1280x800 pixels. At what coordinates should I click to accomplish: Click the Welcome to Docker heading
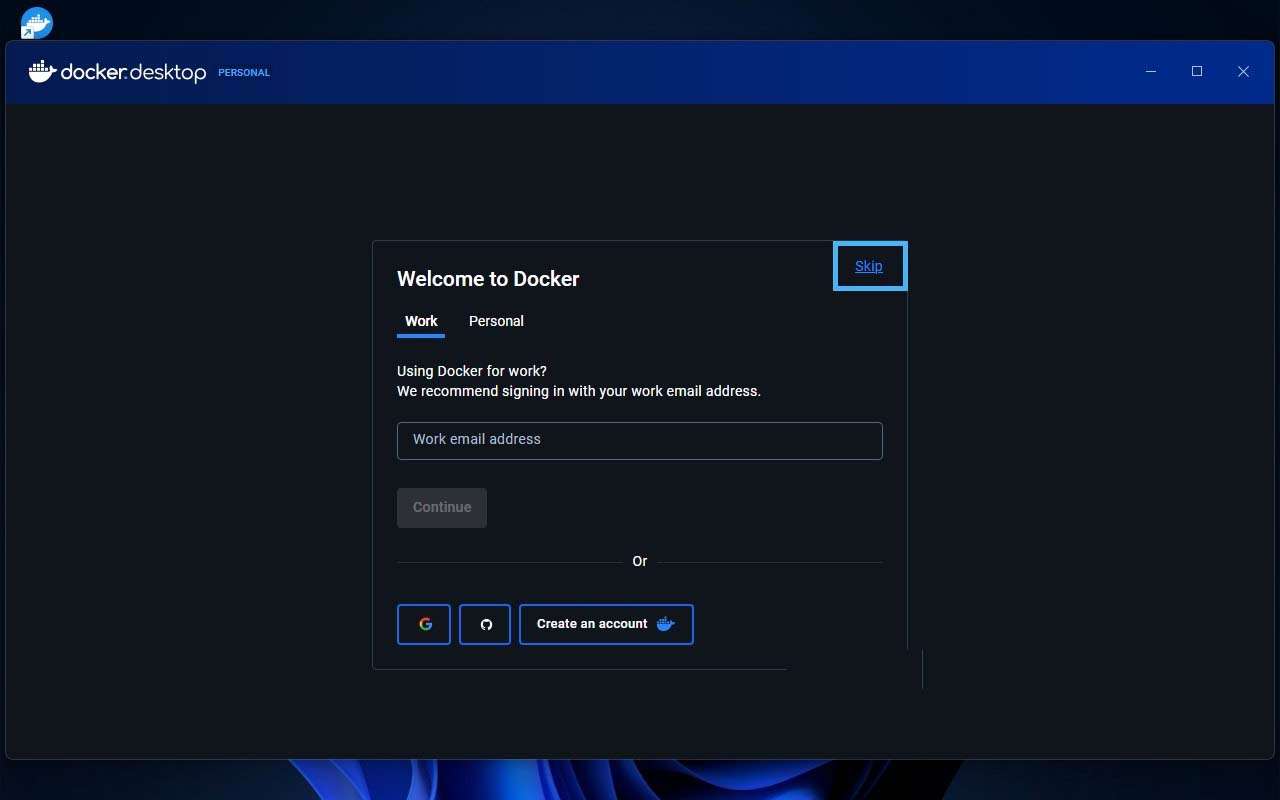(488, 279)
